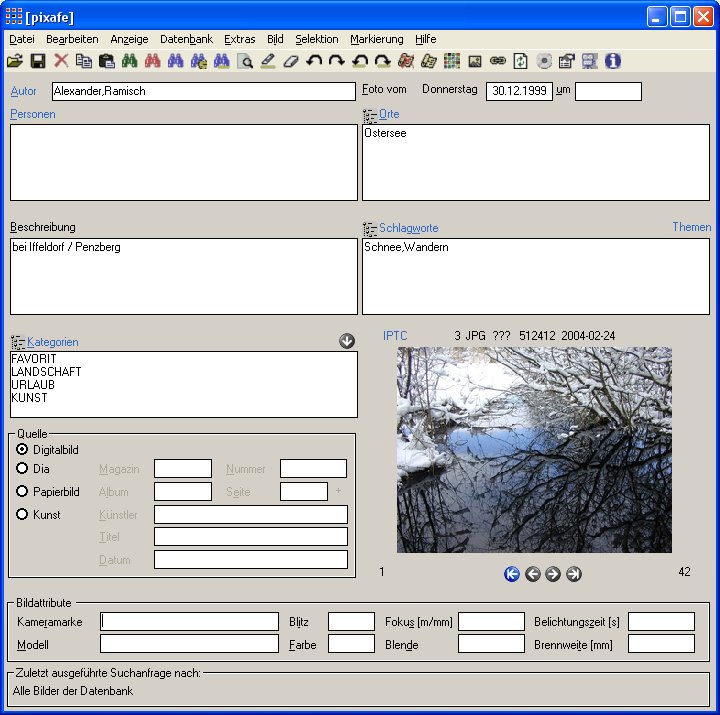The image size is (720, 715).
Task: Open the Extras menu
Action: (240, 39)
